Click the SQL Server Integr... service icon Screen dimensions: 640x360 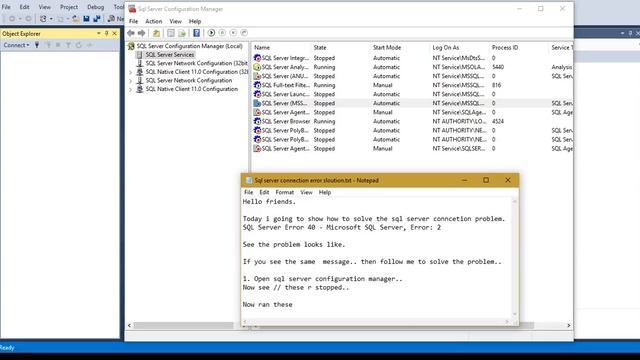pos(257,58)
